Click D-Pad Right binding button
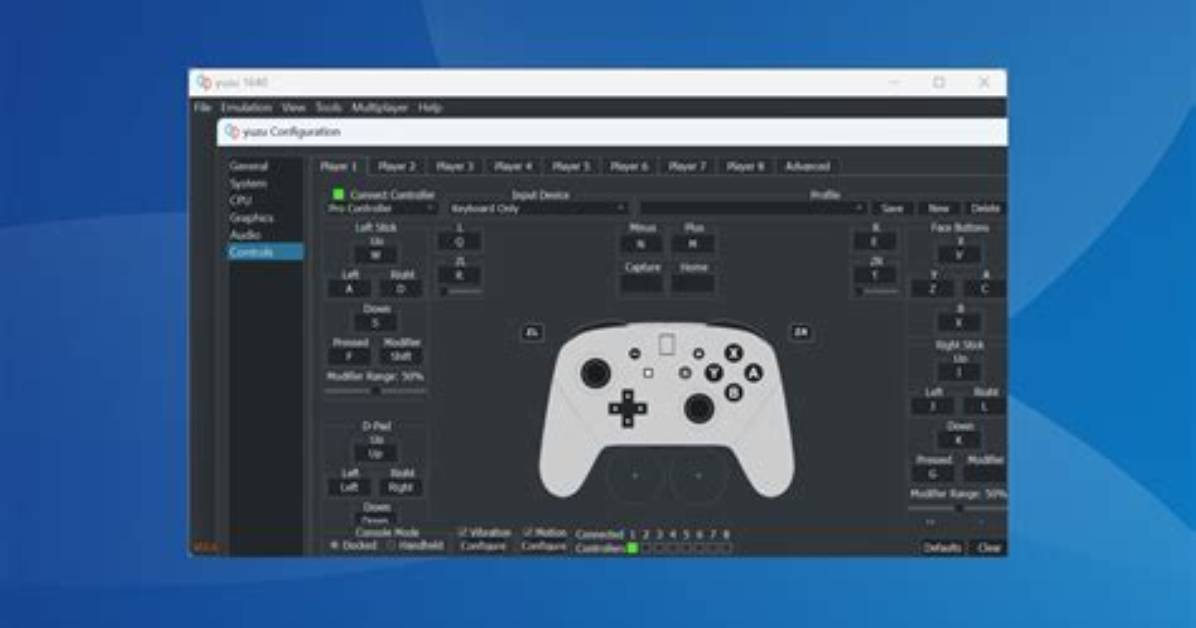 coord(401,488)
